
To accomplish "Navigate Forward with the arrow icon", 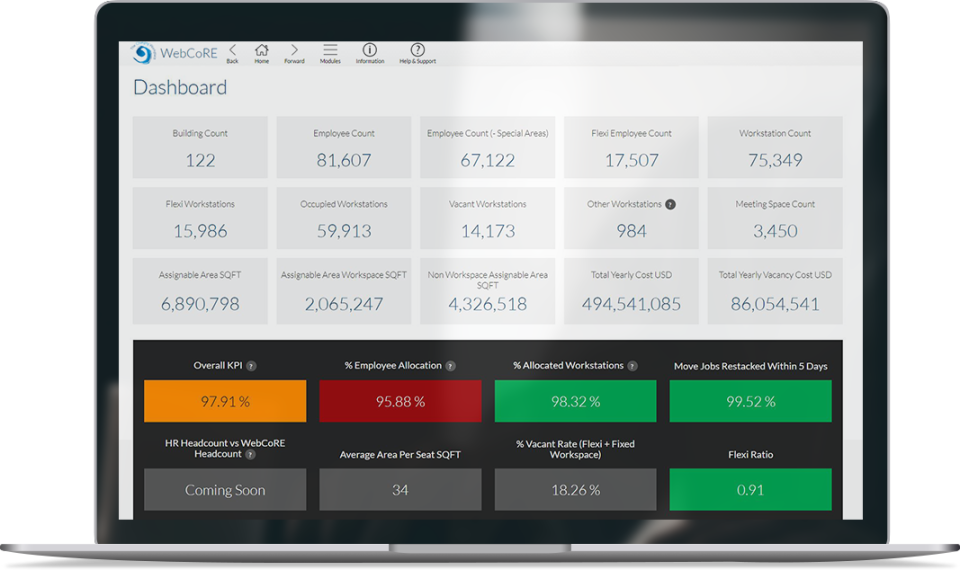I will point(294,53).
